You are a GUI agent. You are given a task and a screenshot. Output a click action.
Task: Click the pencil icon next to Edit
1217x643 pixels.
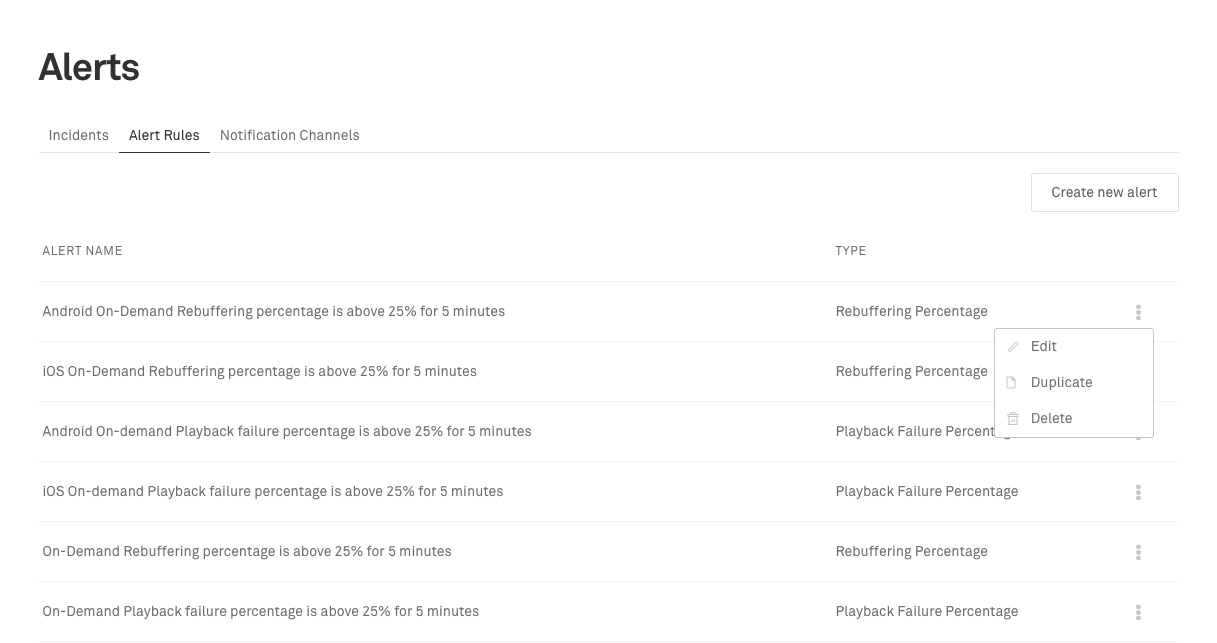click(1013, 347)
